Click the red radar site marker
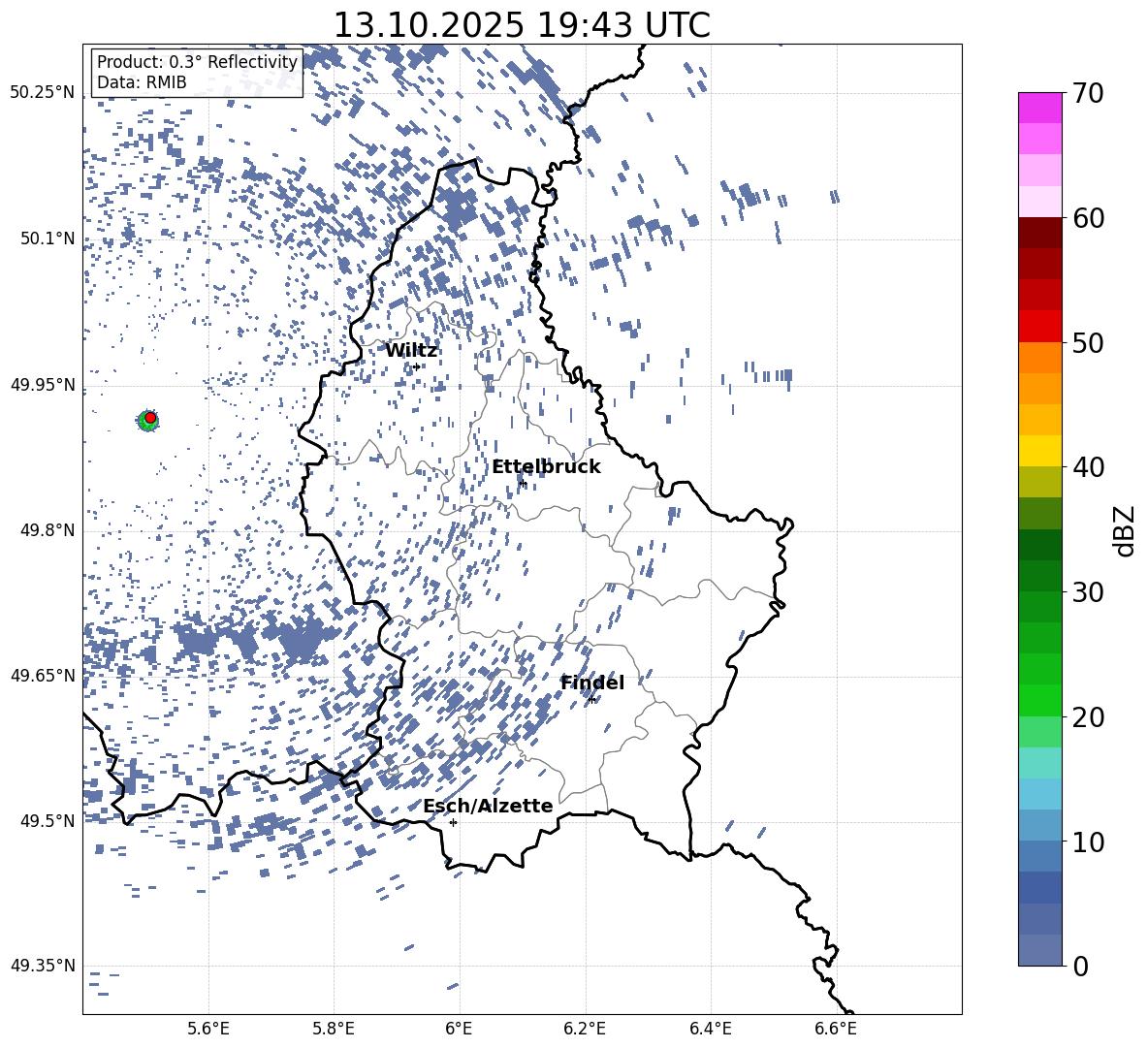1148x1048 pixels. (150, 417)
